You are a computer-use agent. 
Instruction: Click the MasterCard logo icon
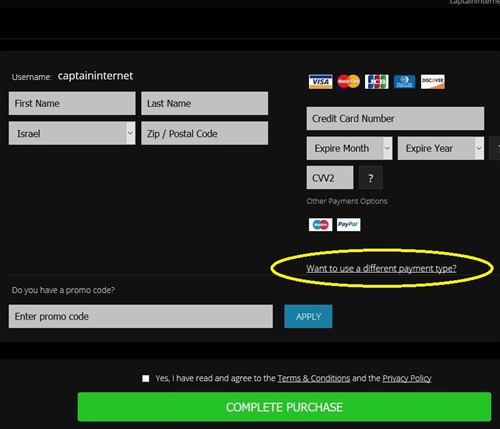[x=348, y=82]
